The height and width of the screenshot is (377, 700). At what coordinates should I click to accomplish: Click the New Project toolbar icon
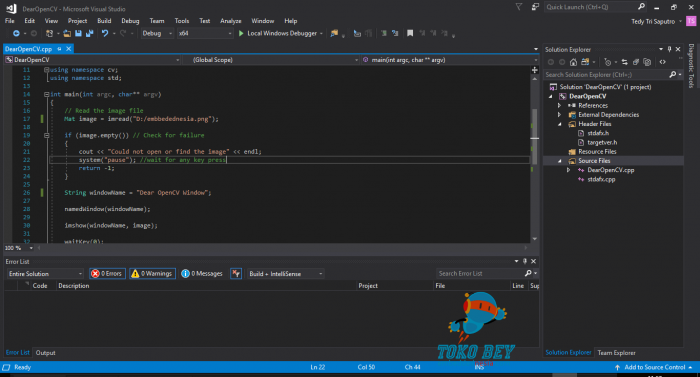click(50, 34)
